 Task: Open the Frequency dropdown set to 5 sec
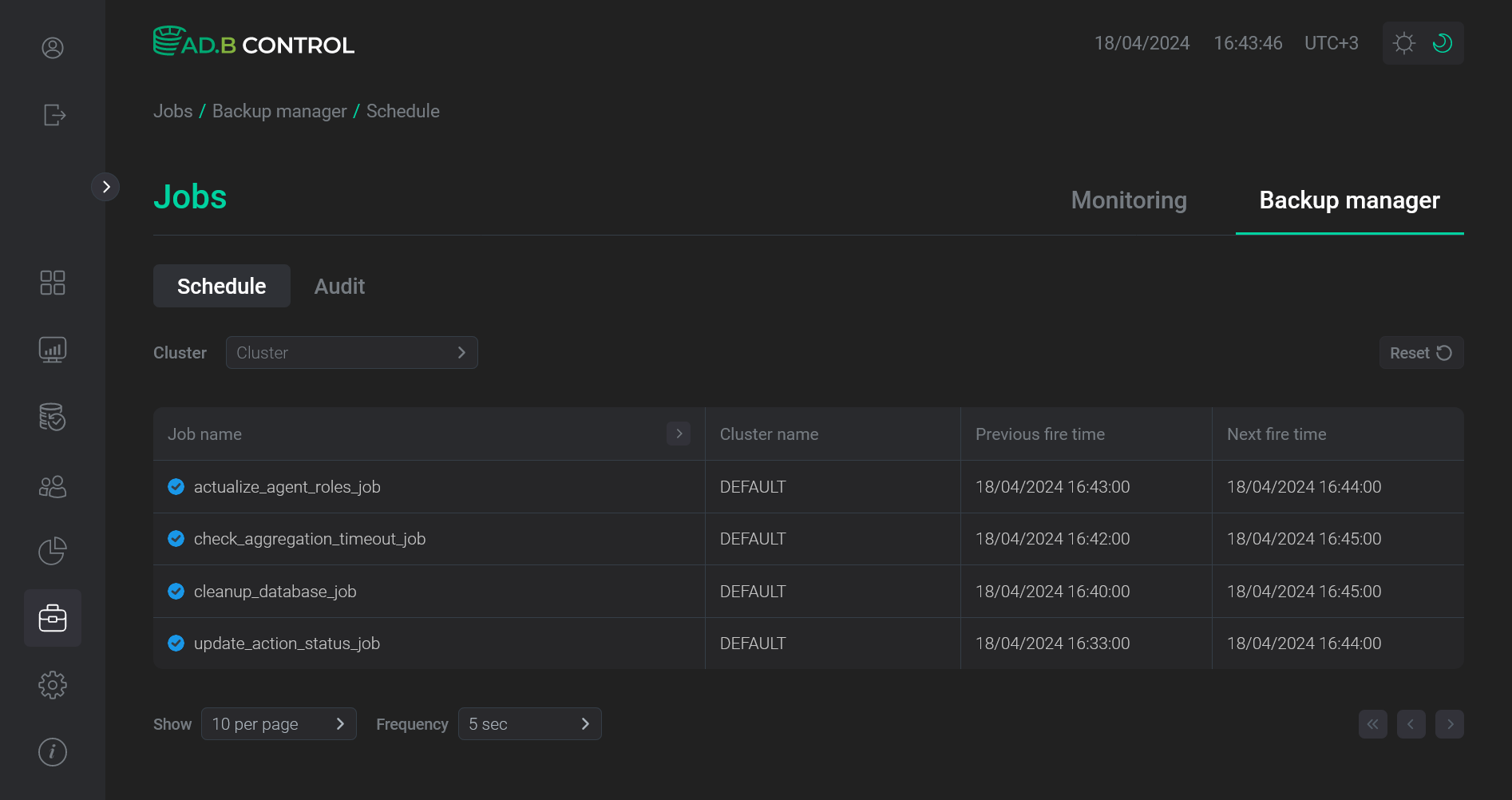(529, 723)
